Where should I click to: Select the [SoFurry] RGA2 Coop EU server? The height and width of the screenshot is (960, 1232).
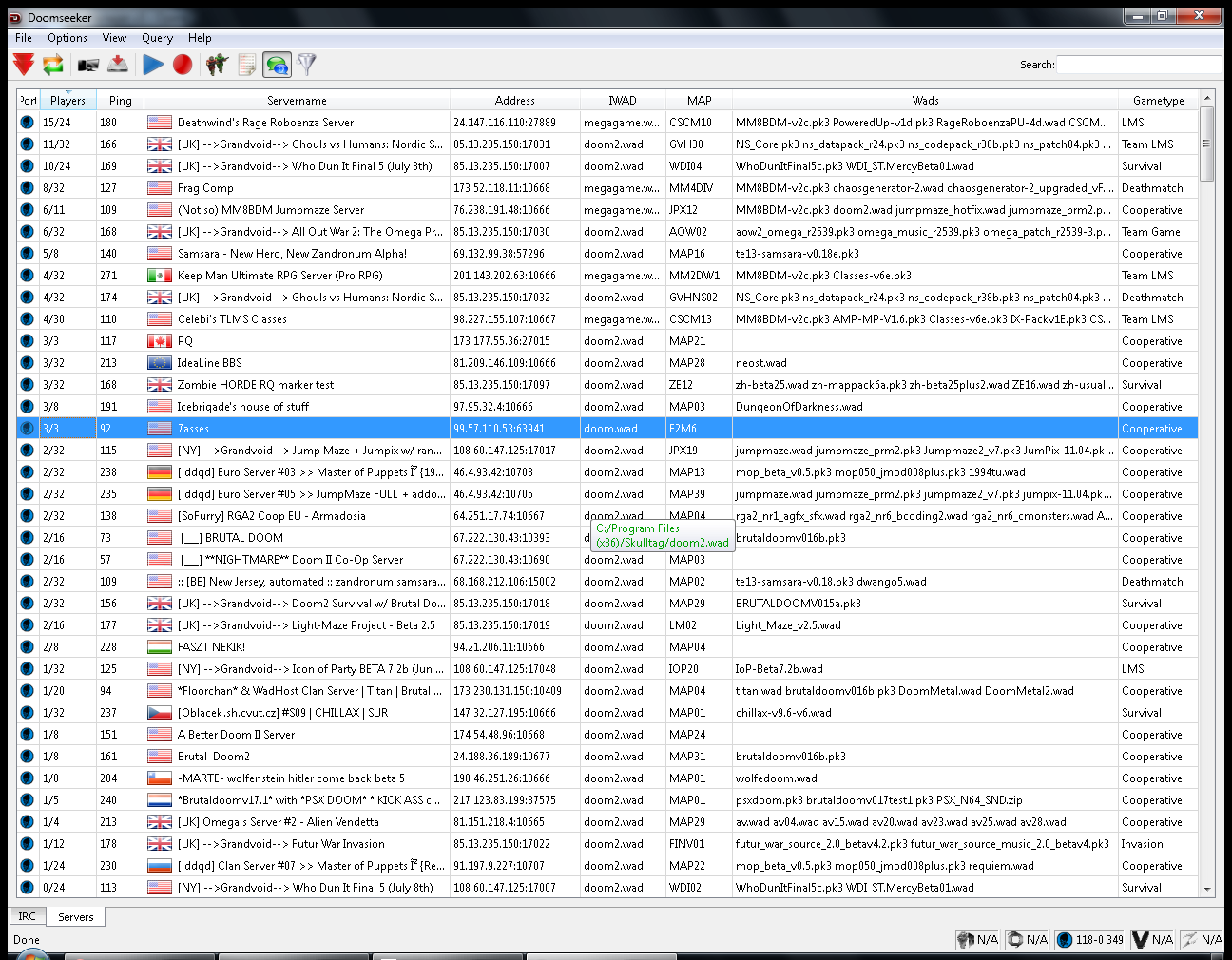click(x=607, y=516)
